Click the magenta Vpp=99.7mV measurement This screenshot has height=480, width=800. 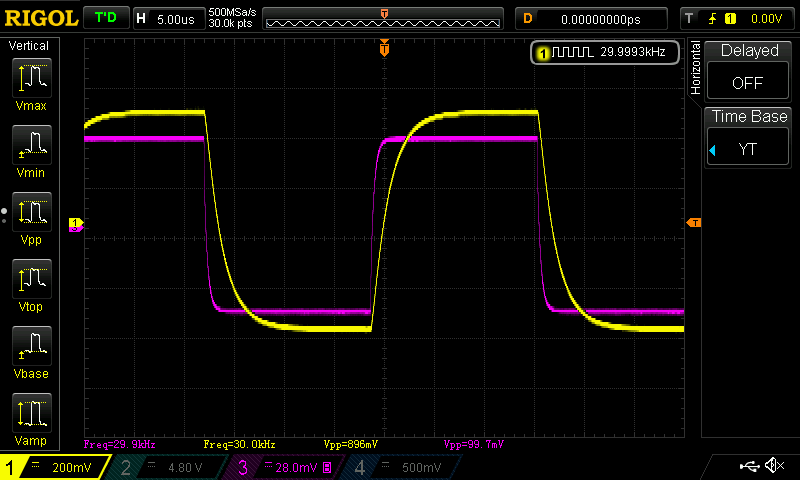tap(473, 444)
